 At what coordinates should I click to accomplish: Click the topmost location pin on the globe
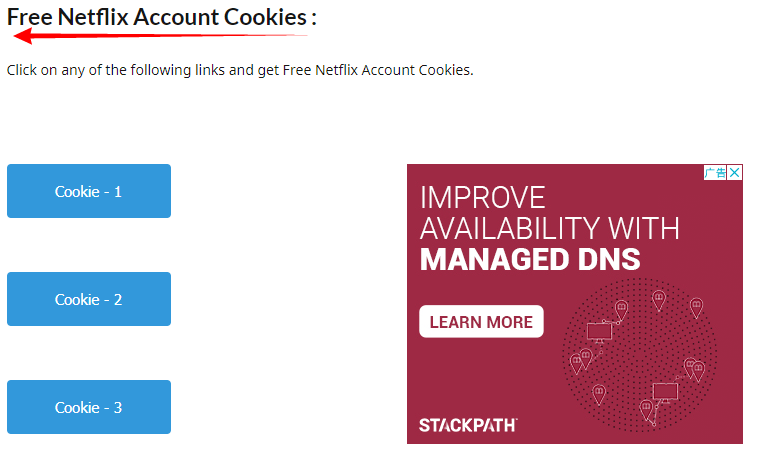pyautogui.click(x=659, y=299)
